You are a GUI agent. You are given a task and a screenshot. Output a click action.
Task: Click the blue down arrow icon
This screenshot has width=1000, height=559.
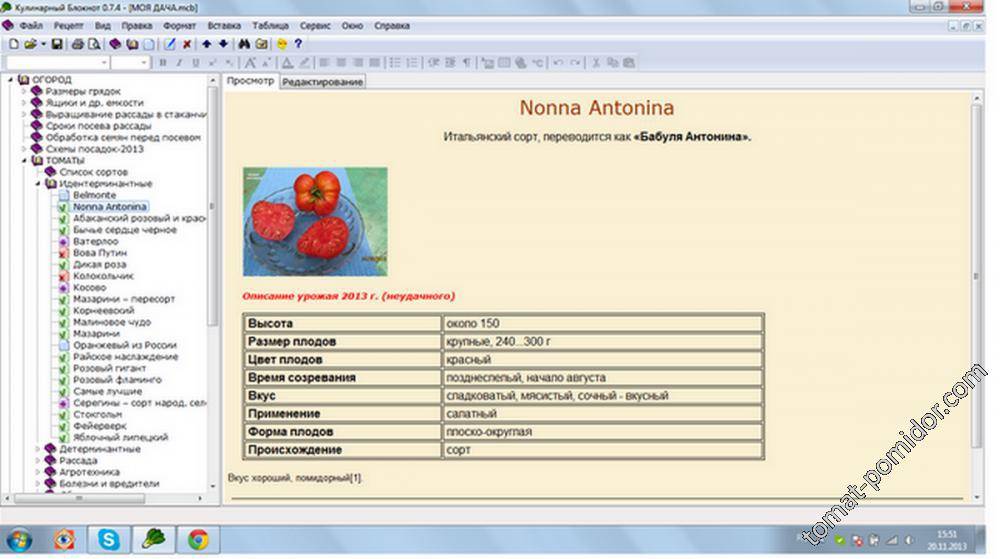[222, 44]
